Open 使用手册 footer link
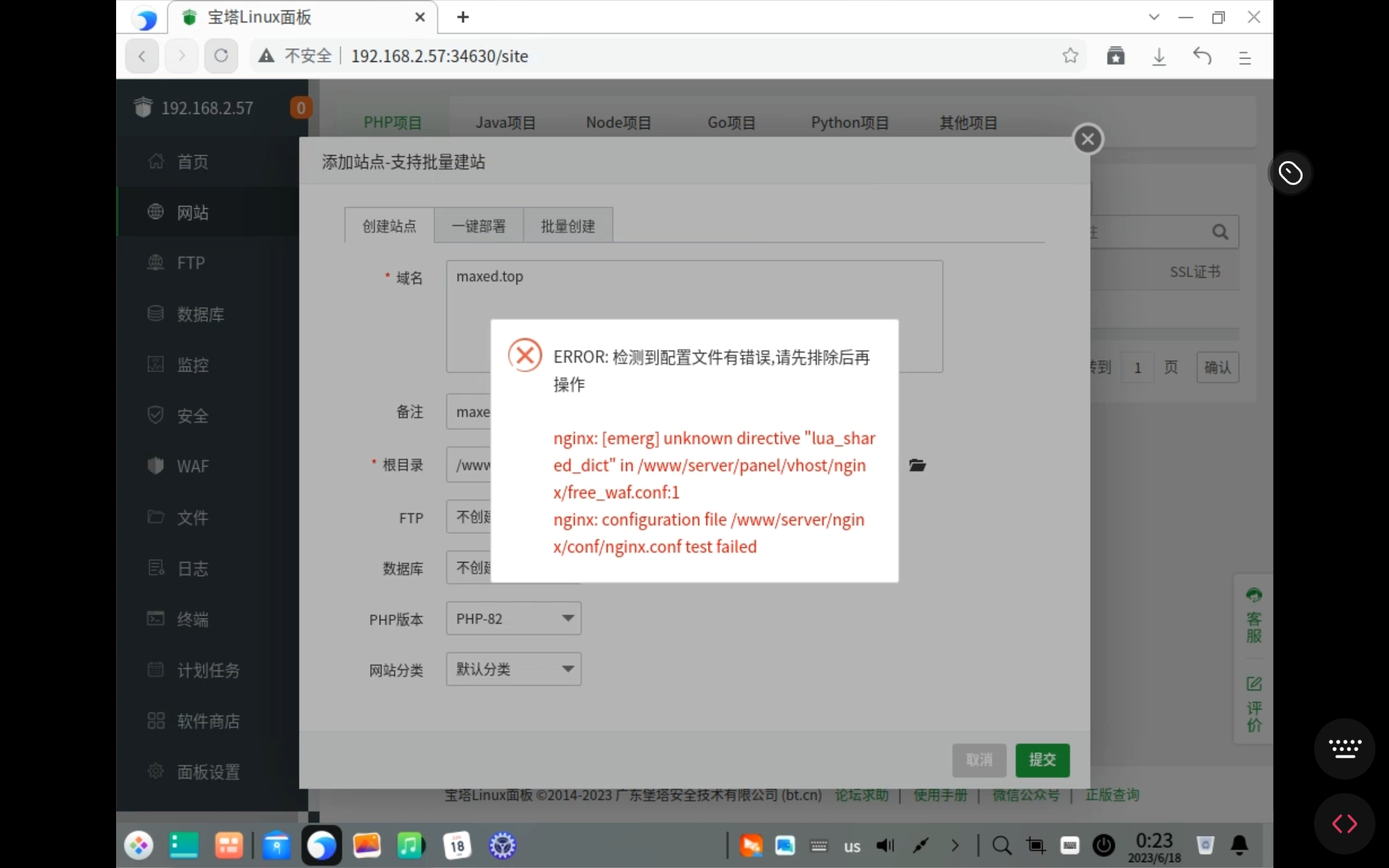 [940, 795]
